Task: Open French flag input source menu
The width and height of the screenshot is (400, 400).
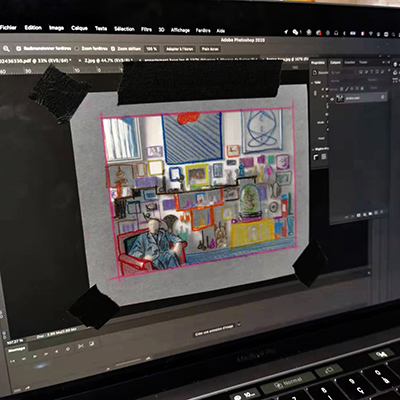Action: click(x=362, y=34)
